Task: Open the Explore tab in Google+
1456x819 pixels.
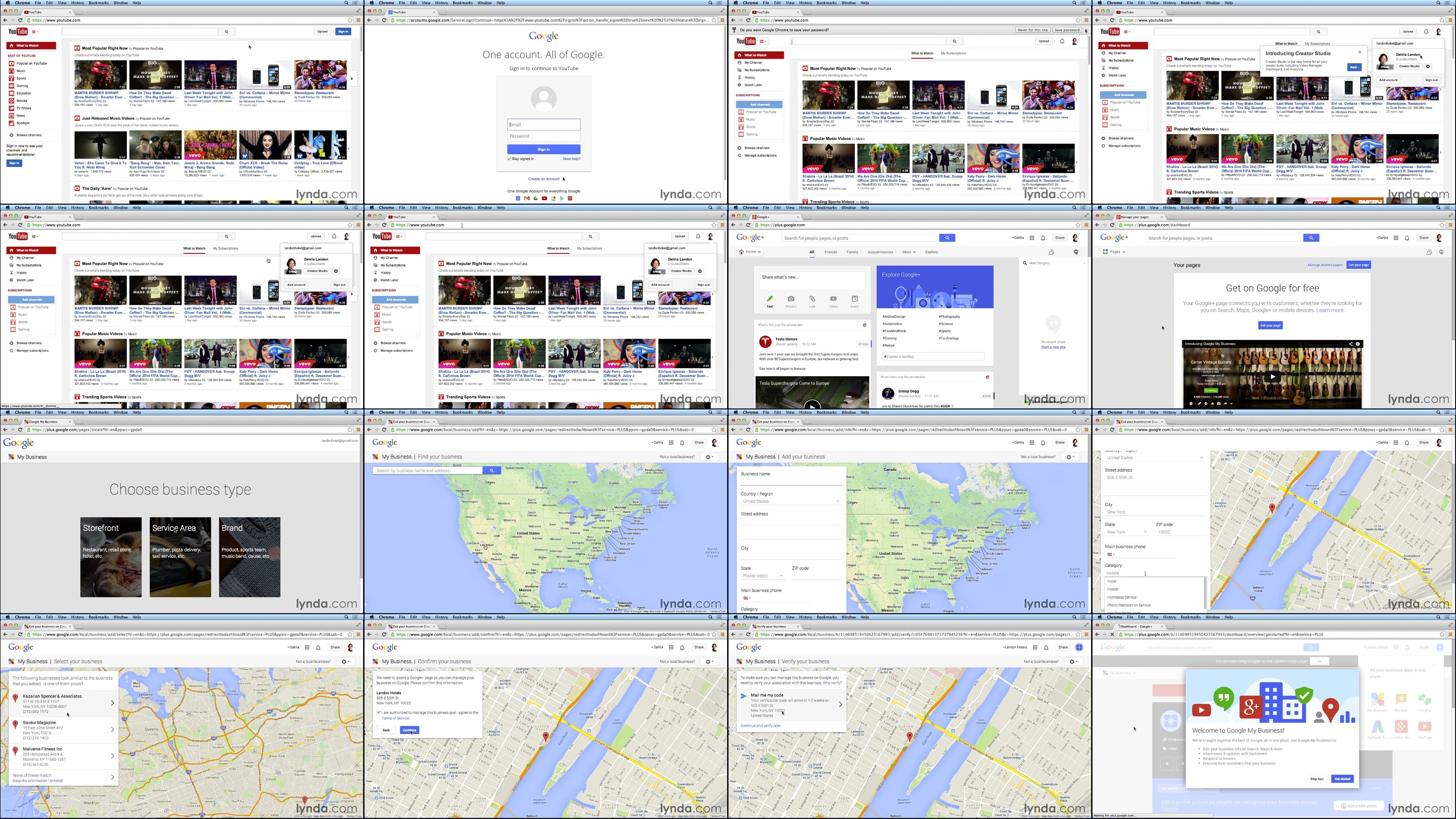Action: click(931, 252)
